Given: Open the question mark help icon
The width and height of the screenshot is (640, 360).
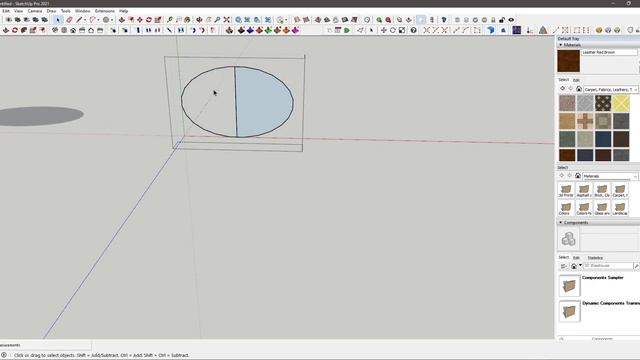Looking at the screenshot, I should (x=413, y=30).
